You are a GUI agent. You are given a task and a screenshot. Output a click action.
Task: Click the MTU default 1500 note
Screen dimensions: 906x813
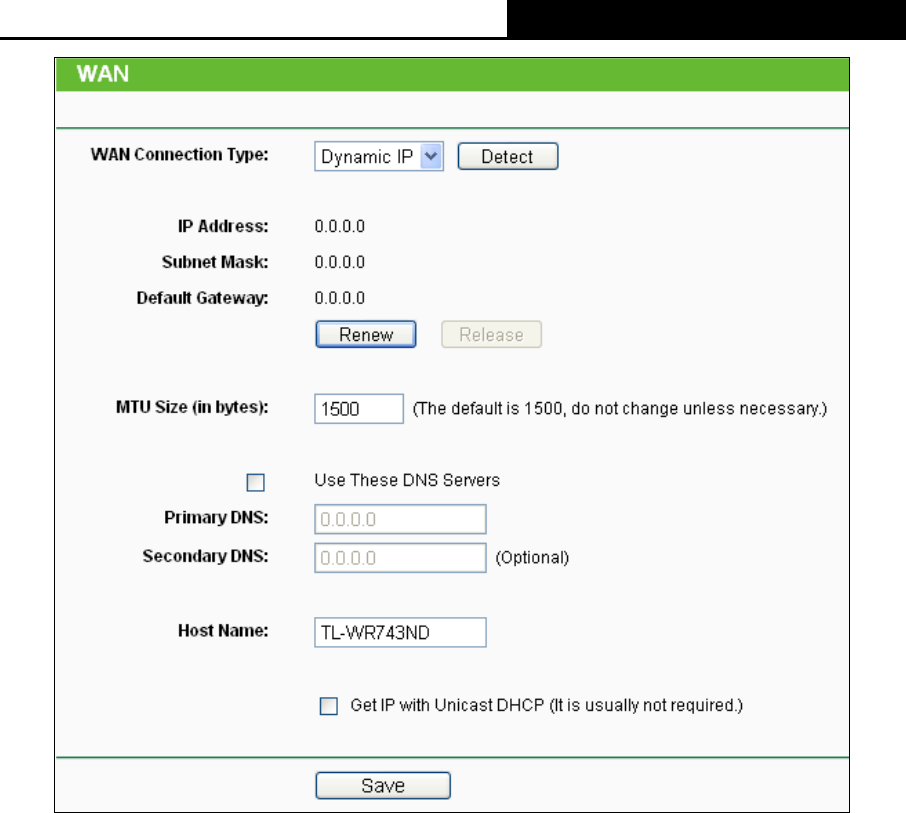pos(620,409)
